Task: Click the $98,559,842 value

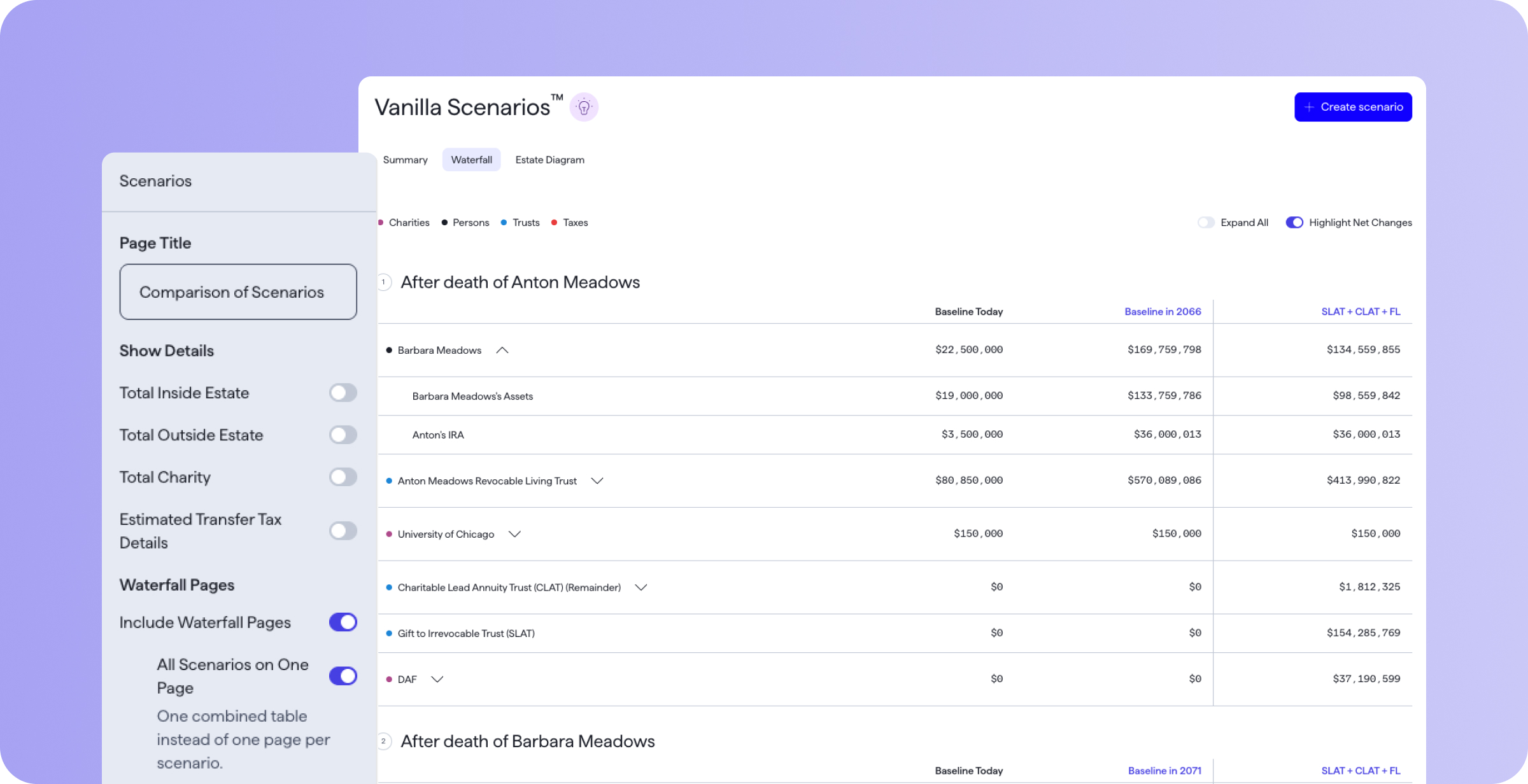Action: (1366, 396)
